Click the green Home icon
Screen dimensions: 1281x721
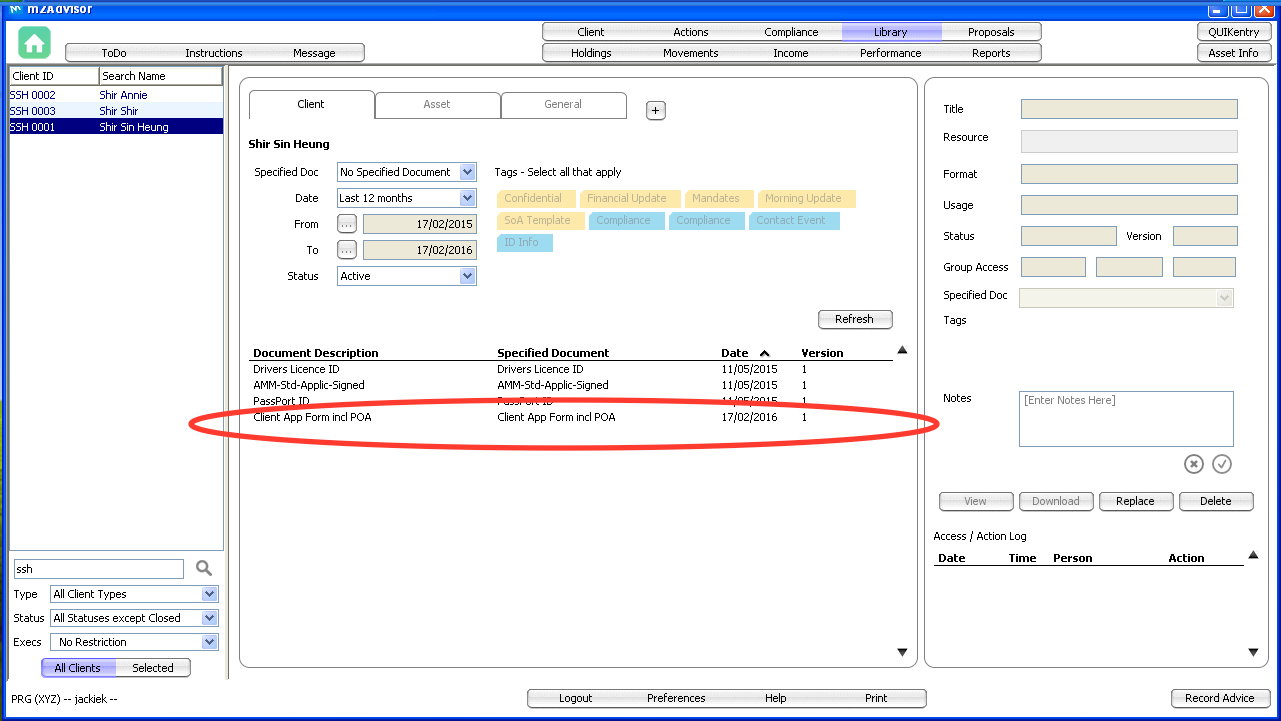[34, 43]
